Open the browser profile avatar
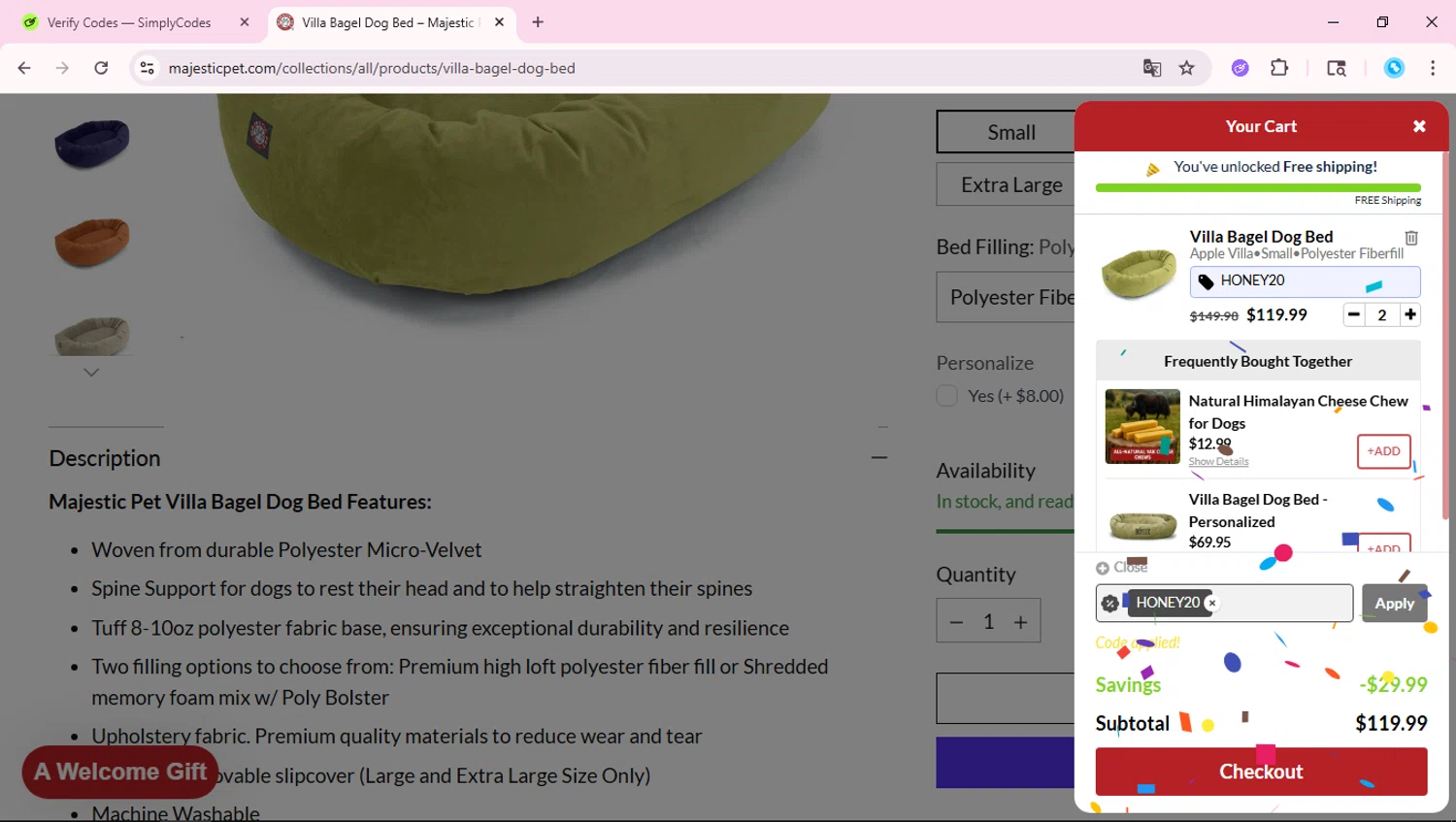Screen dimensions: 1456x822 click(1394, 68)
